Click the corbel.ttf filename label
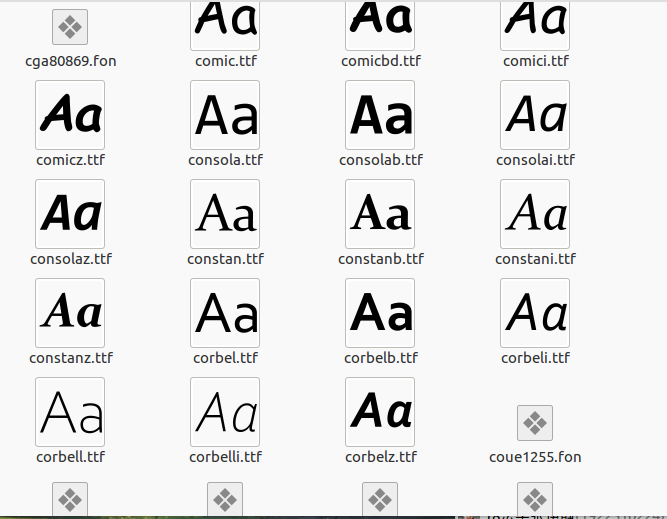 coord(225,358)
